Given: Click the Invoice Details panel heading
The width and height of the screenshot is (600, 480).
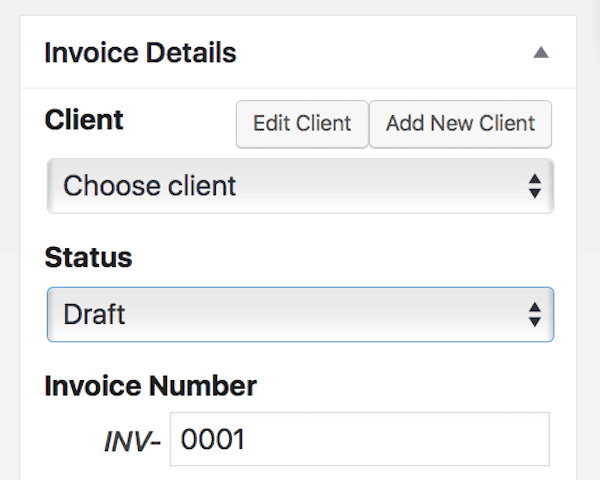Looking at the screenshot, I should 140,52.
